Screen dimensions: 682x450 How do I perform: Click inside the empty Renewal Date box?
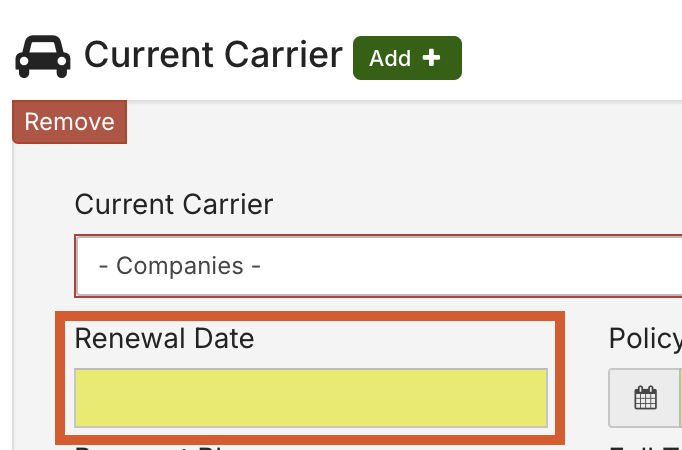[x=310, y=398]
